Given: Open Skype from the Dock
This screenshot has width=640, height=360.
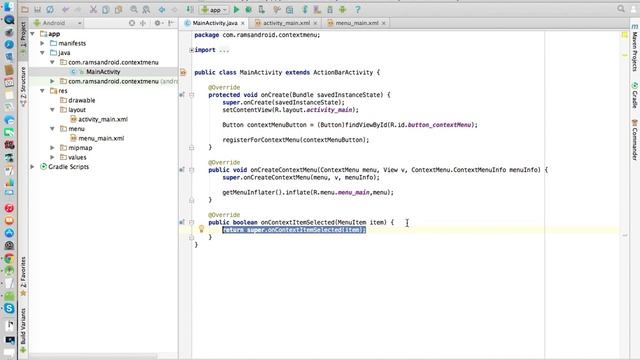Looking at the screenshot, I should 9,309.
